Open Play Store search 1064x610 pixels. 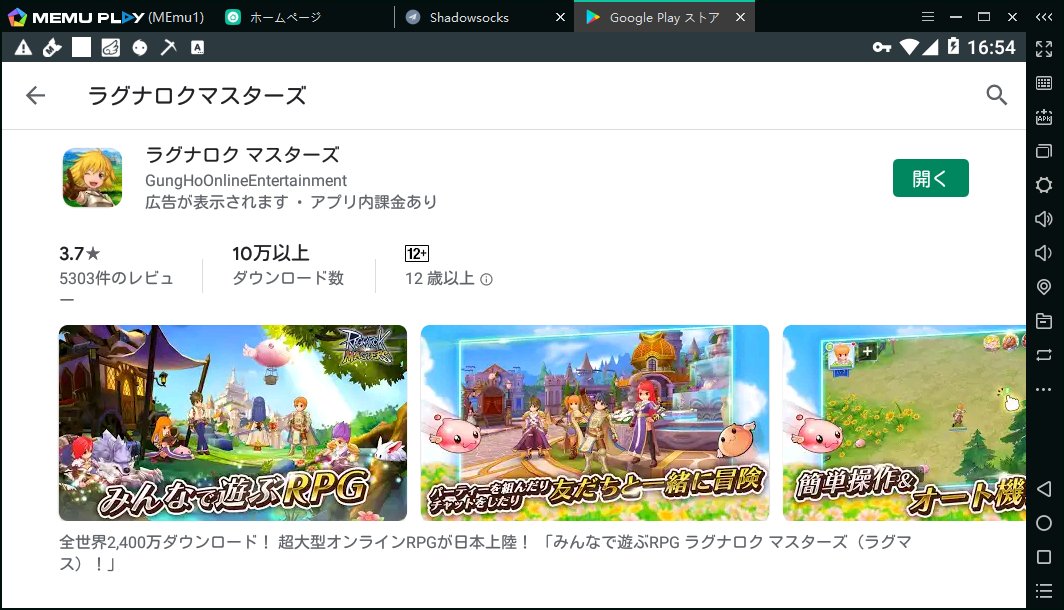[x=996, y=95]
